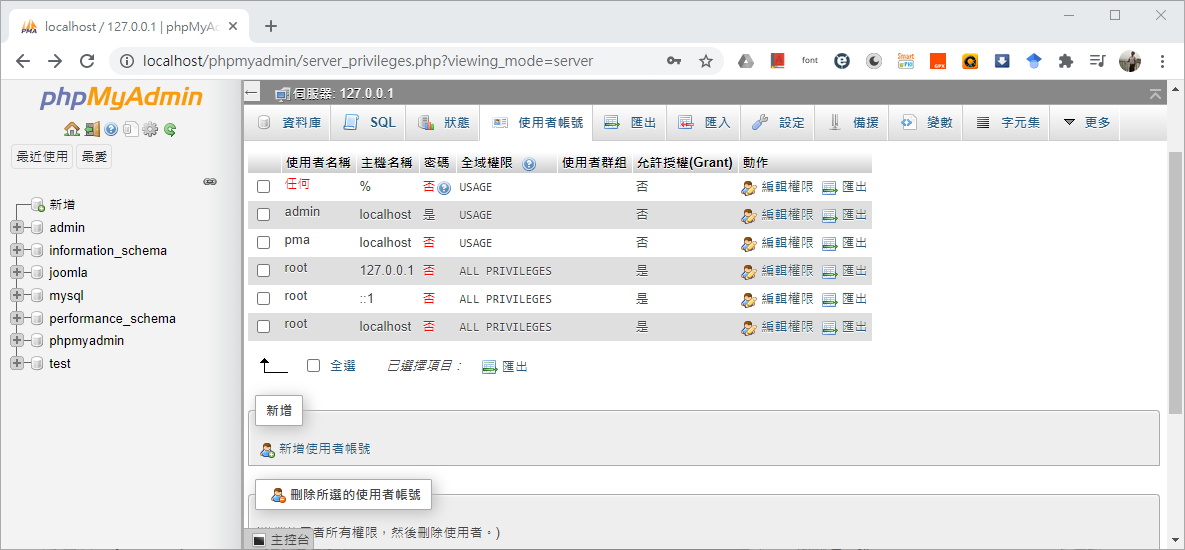Click the phpMyAdmin home icon

coord(72,129)
